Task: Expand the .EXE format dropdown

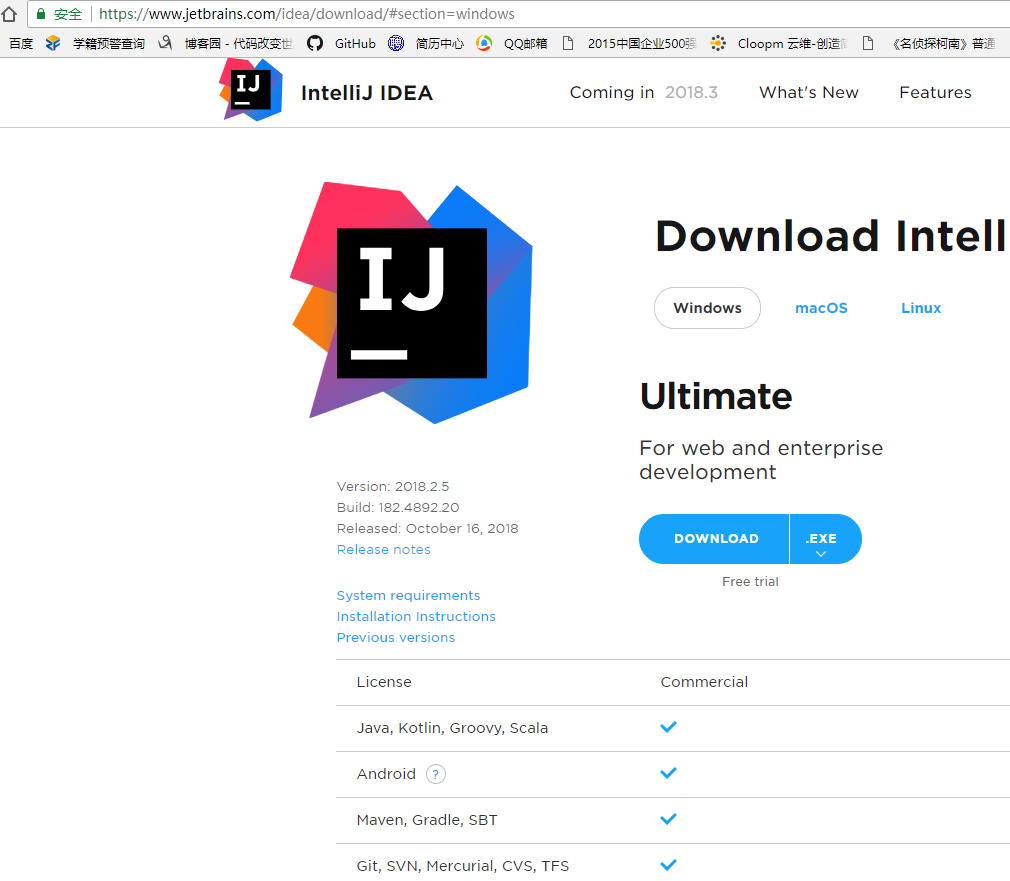Action: coord(826,538)
